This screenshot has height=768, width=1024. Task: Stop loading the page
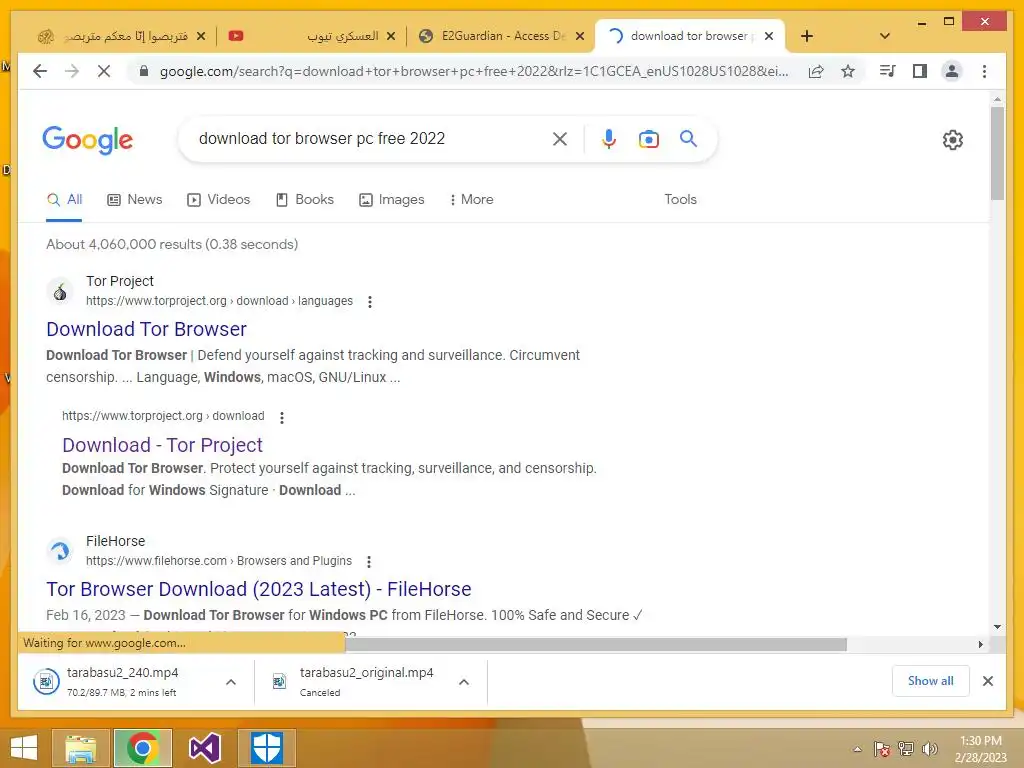tap(104, 71)
